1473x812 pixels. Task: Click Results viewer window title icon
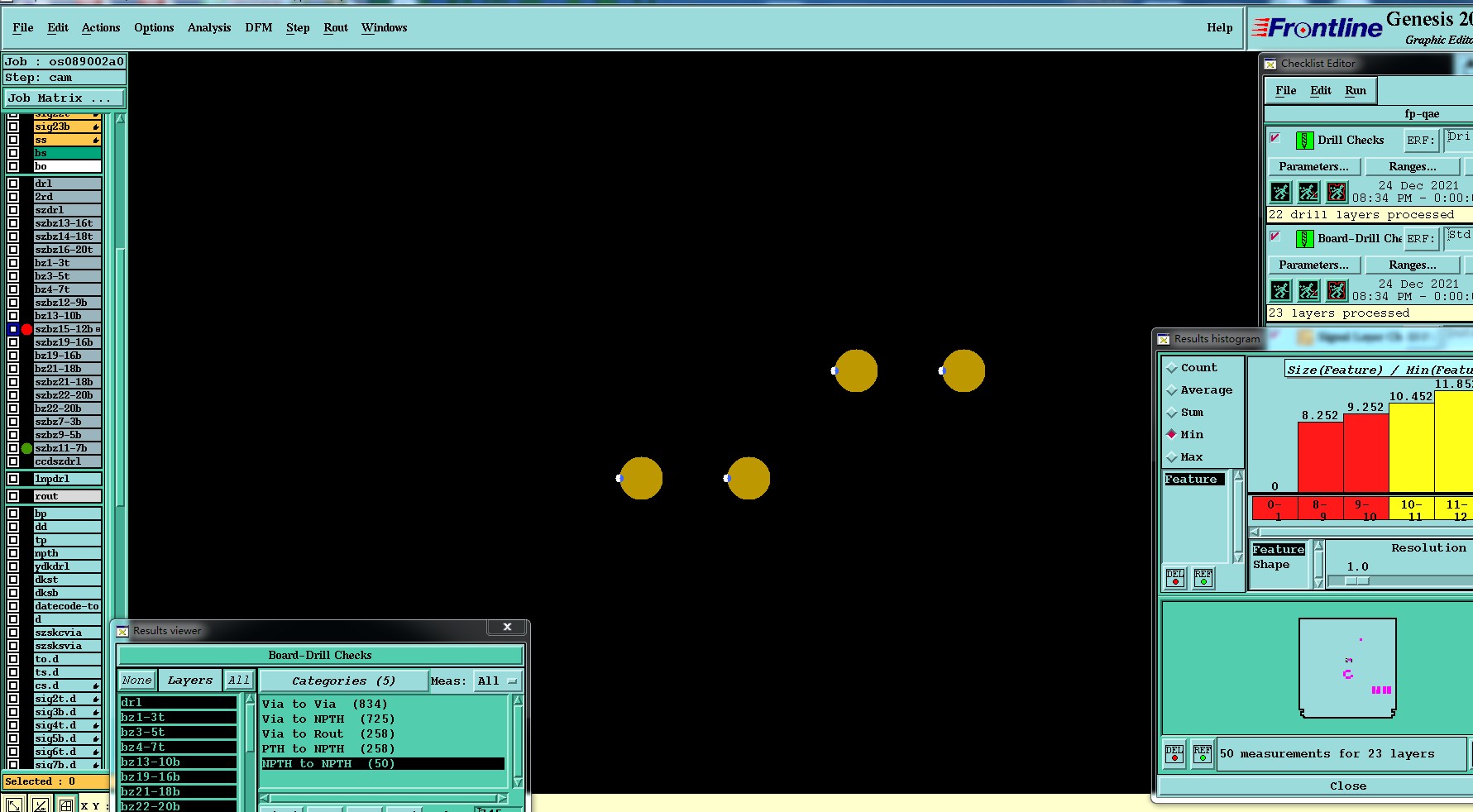click(x=122, y=631)
